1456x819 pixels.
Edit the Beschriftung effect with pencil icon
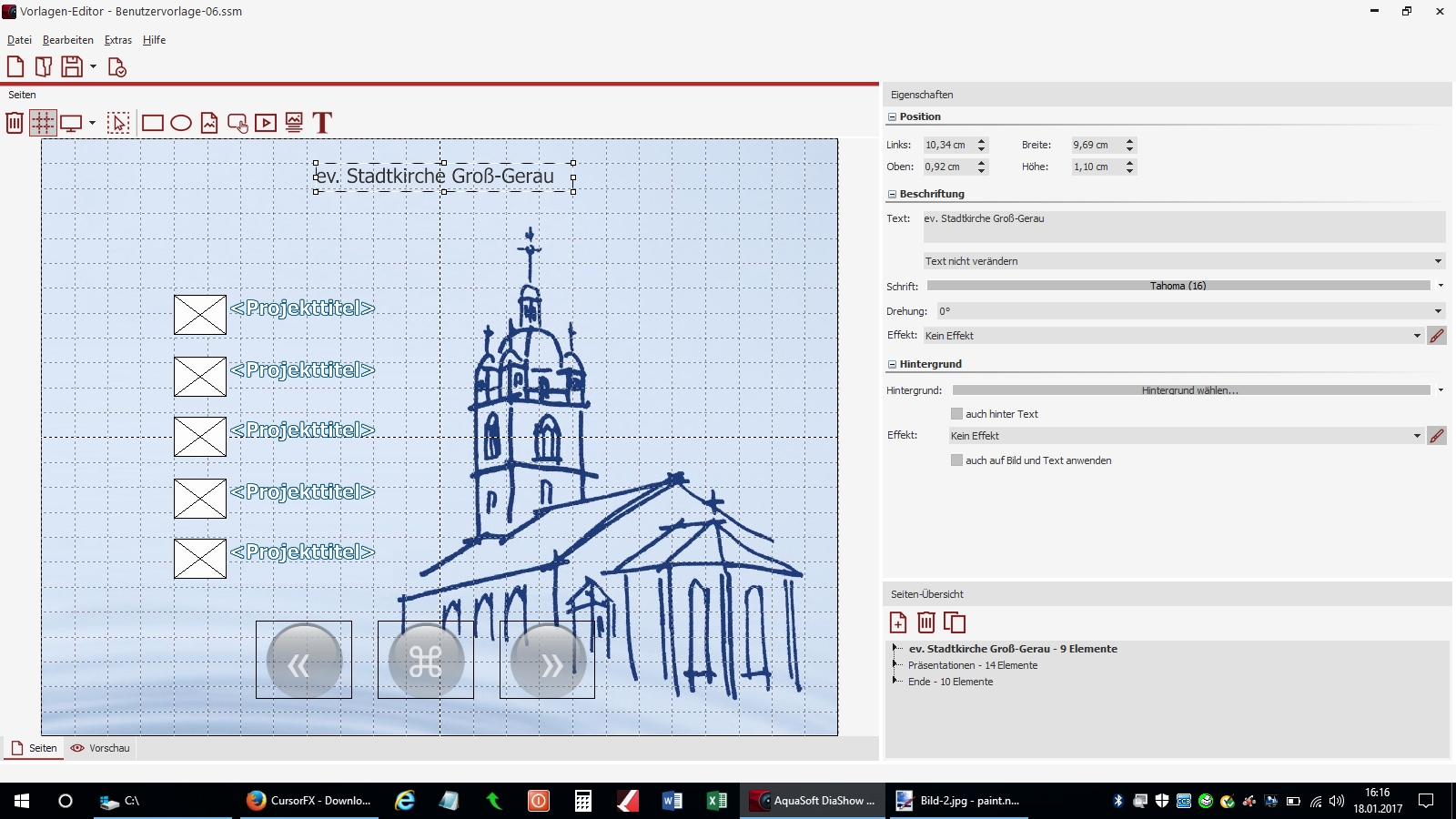1437,336
